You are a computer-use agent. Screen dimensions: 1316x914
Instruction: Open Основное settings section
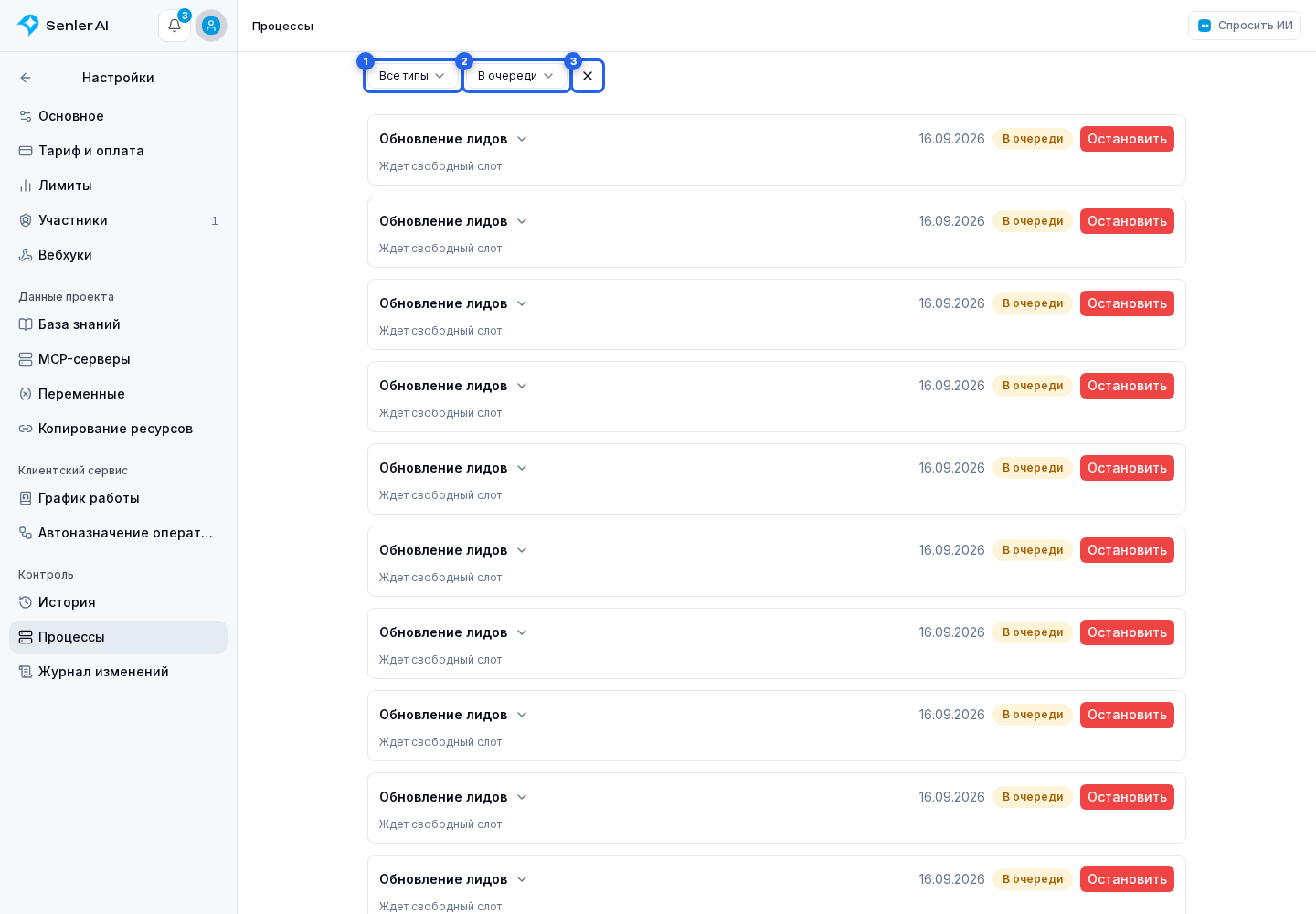click(x=118, y=116)
